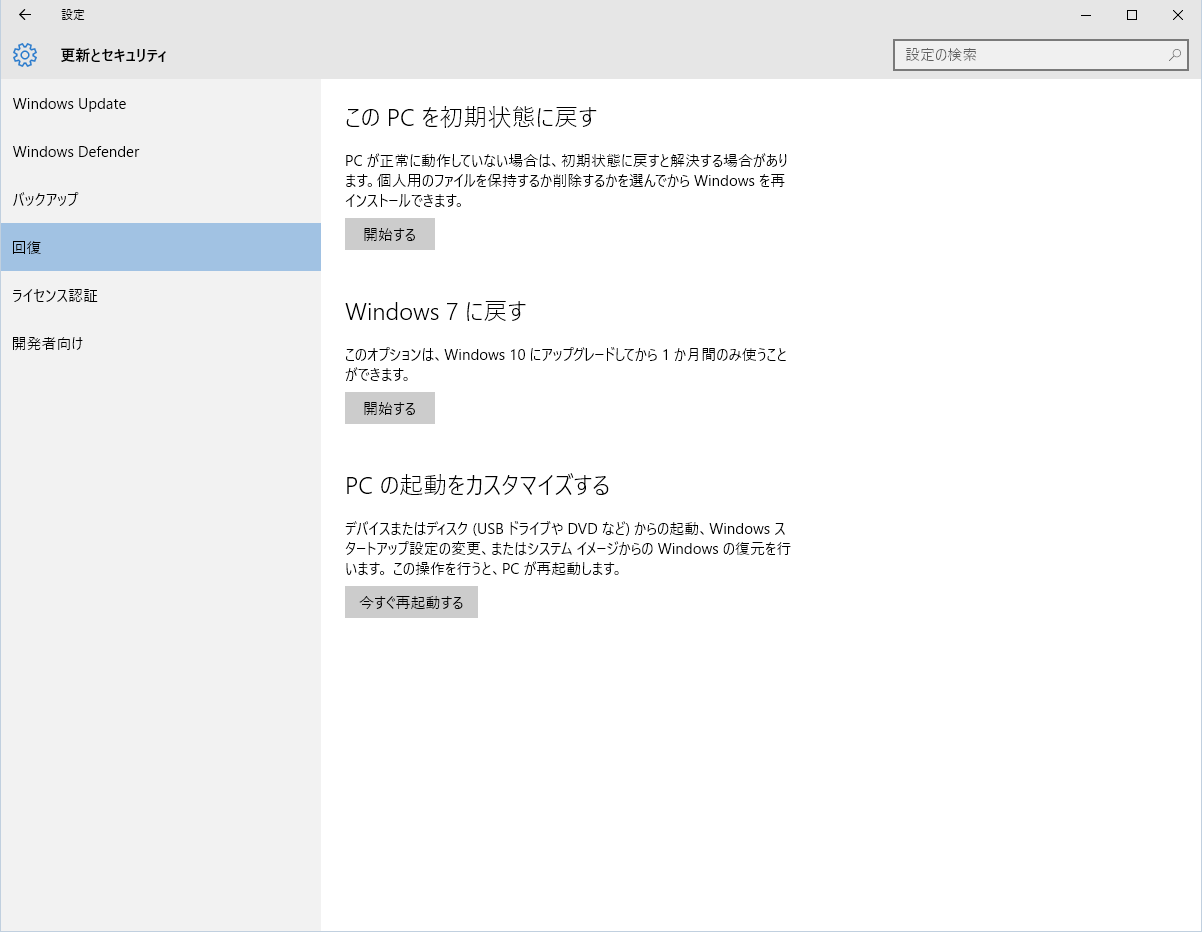
Task: Click the 更新とセキュリティ title
Action: (x=114, y=56)
